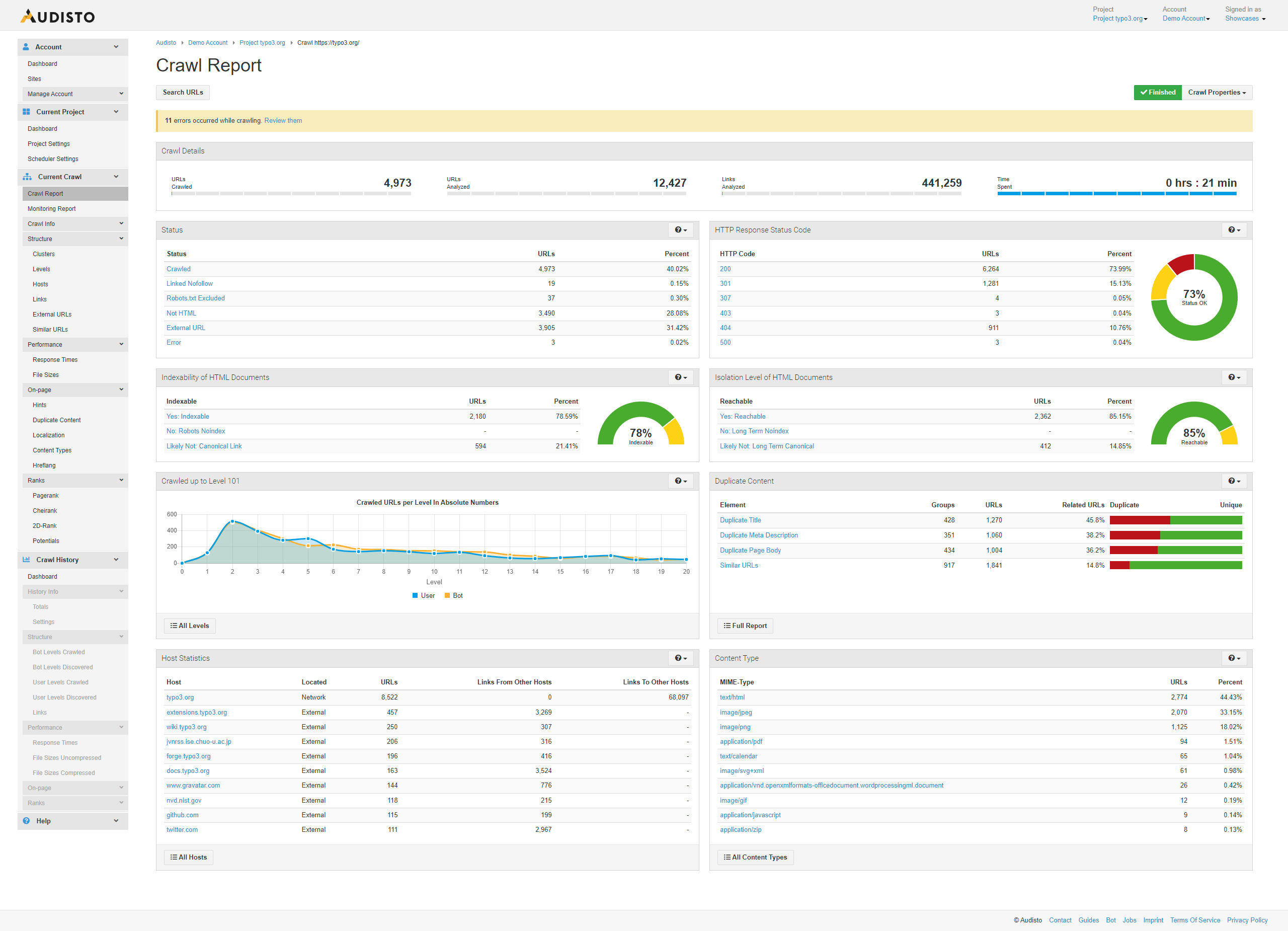Open Monitoring Report in the sidebar
1288x931 pixels.
coord(52,209)
